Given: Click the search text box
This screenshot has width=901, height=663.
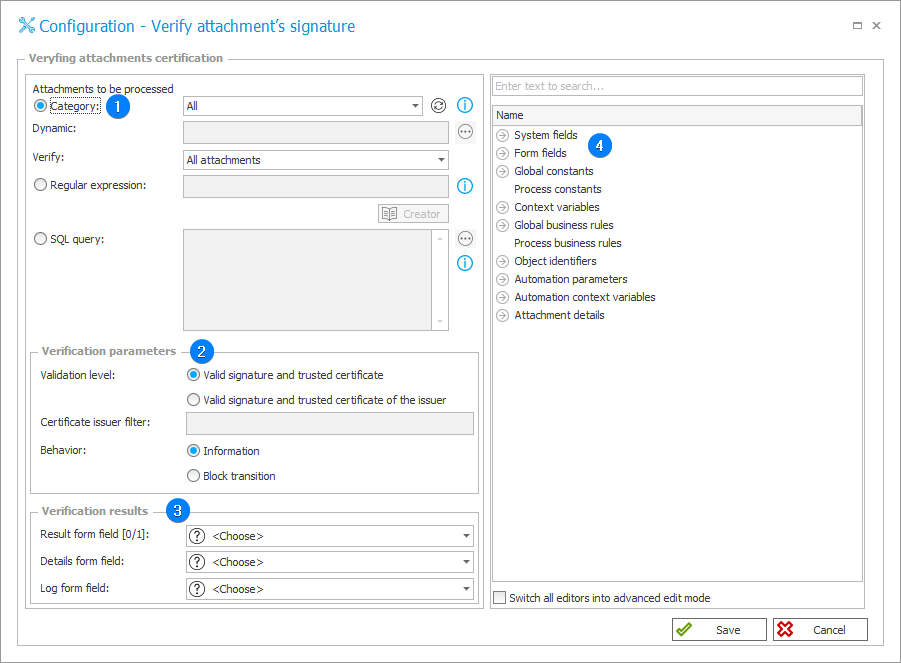Looking at the screenshot, I should (x=677, y=86).
